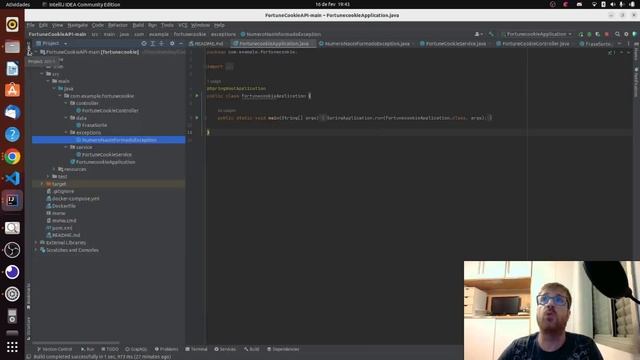Expand the target folder in tree
This screenshot has height=360, width=640.
pos(42,184)
